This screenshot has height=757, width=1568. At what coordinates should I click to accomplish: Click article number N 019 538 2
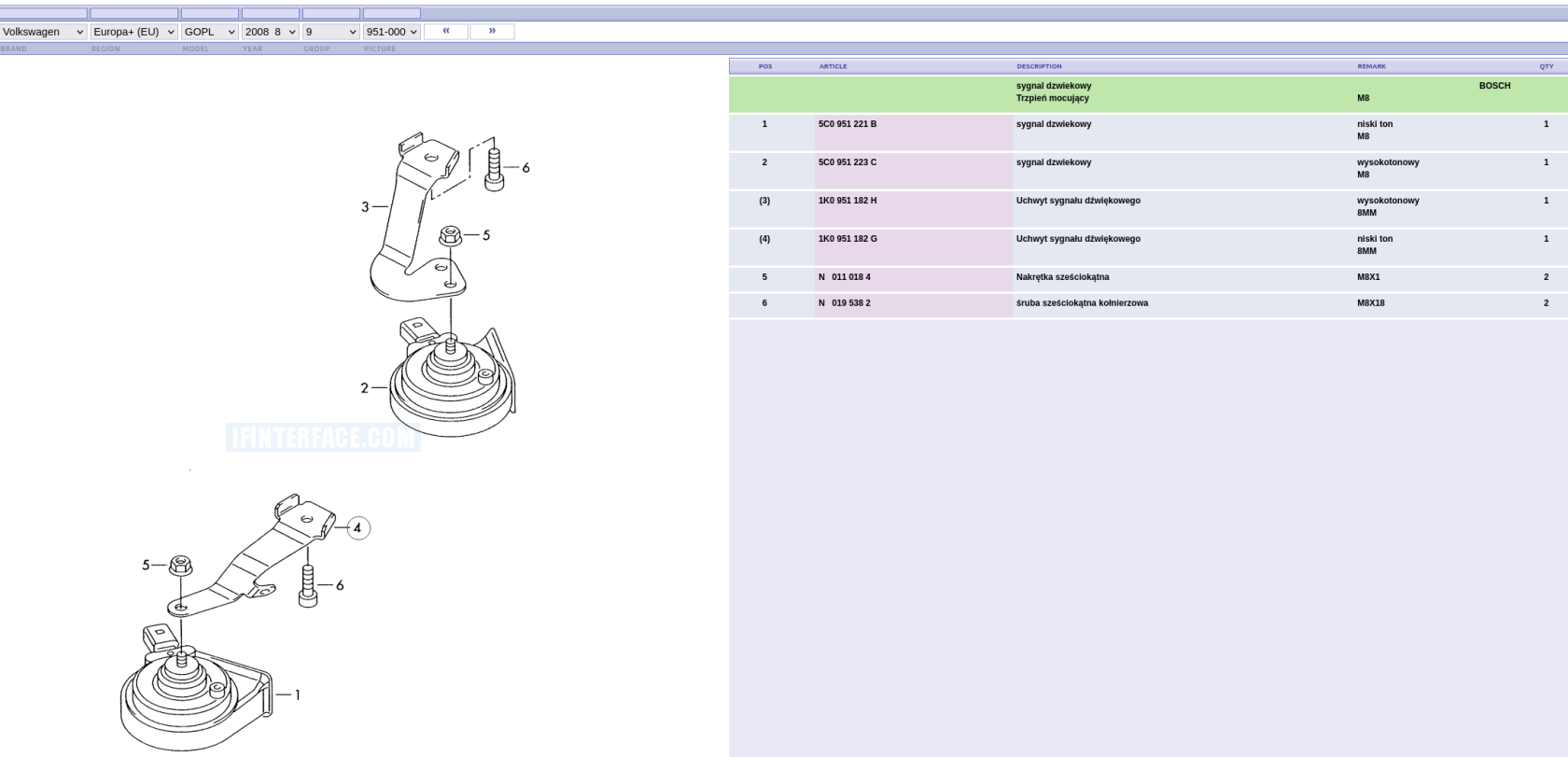[x=845, y=303]
